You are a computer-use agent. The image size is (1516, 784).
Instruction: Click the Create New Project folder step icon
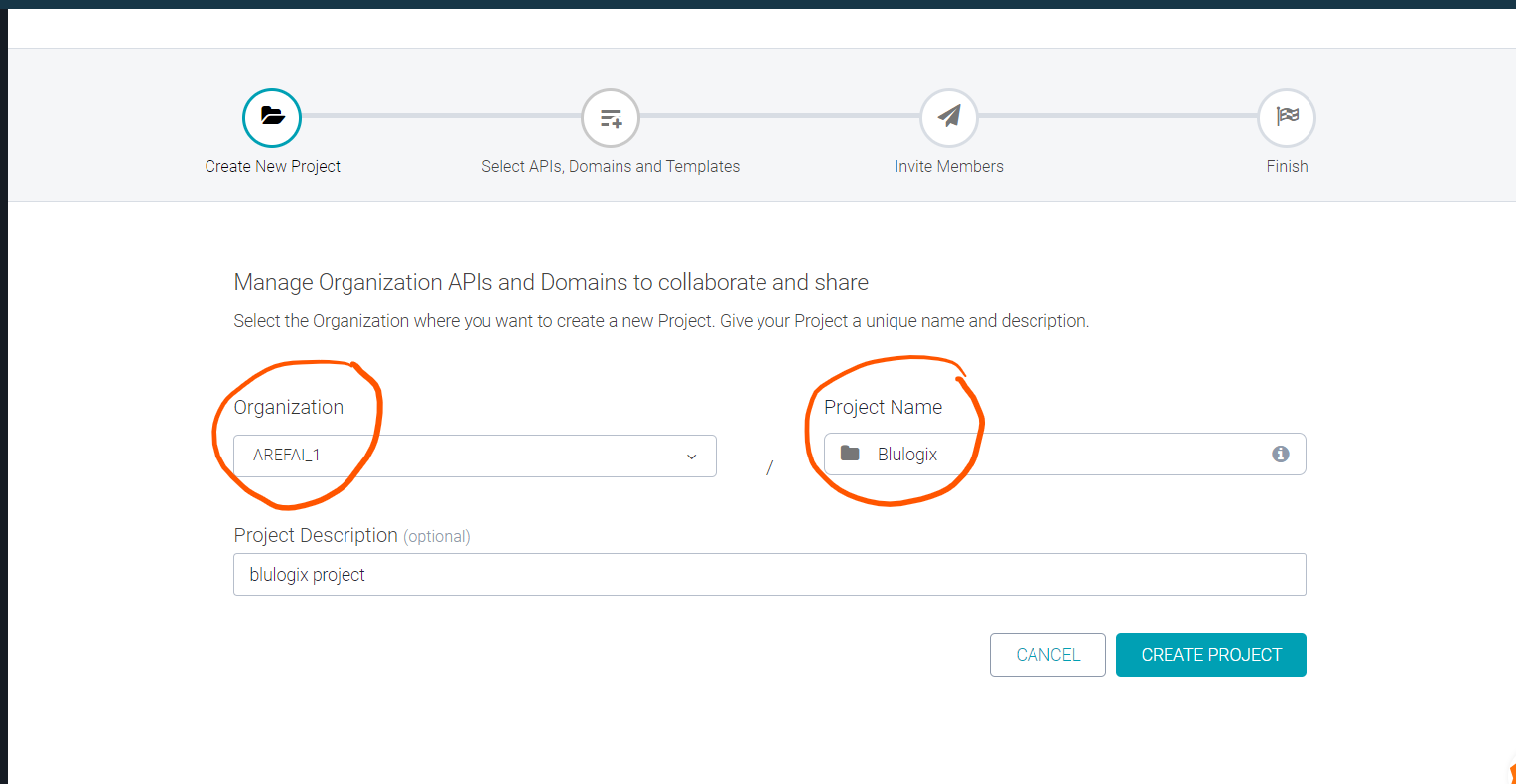pyautogui.click(x=272, y=117)
